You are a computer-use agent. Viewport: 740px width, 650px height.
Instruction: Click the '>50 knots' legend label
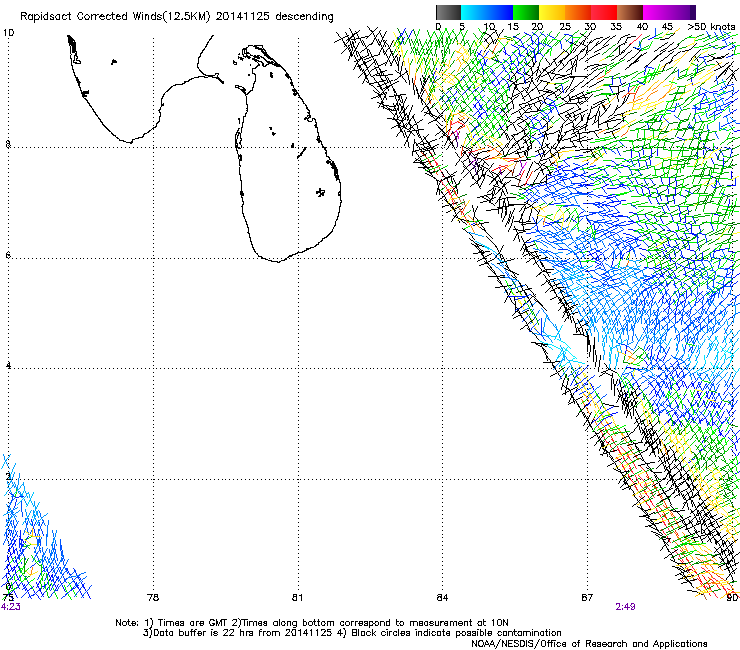(x=711, y=27)
